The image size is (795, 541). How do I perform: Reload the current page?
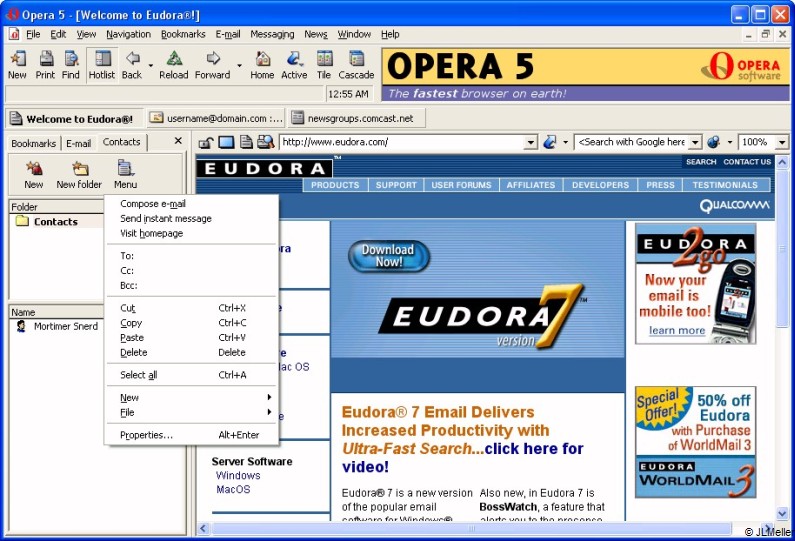click(x=173, y=65)
